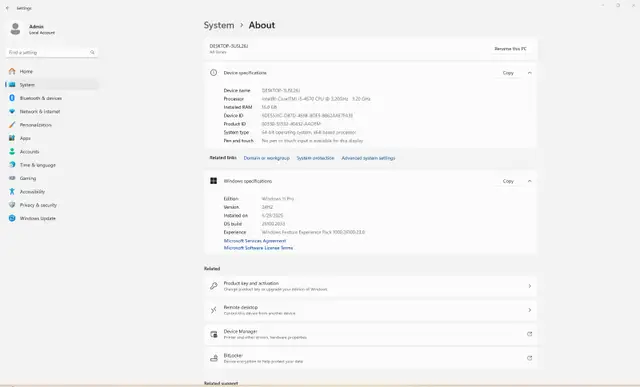Image resolution: width=640 pixels, height=387 pixels.
Task: Click the key icon for Product key and activation
Action: click(x=213, y=286)
